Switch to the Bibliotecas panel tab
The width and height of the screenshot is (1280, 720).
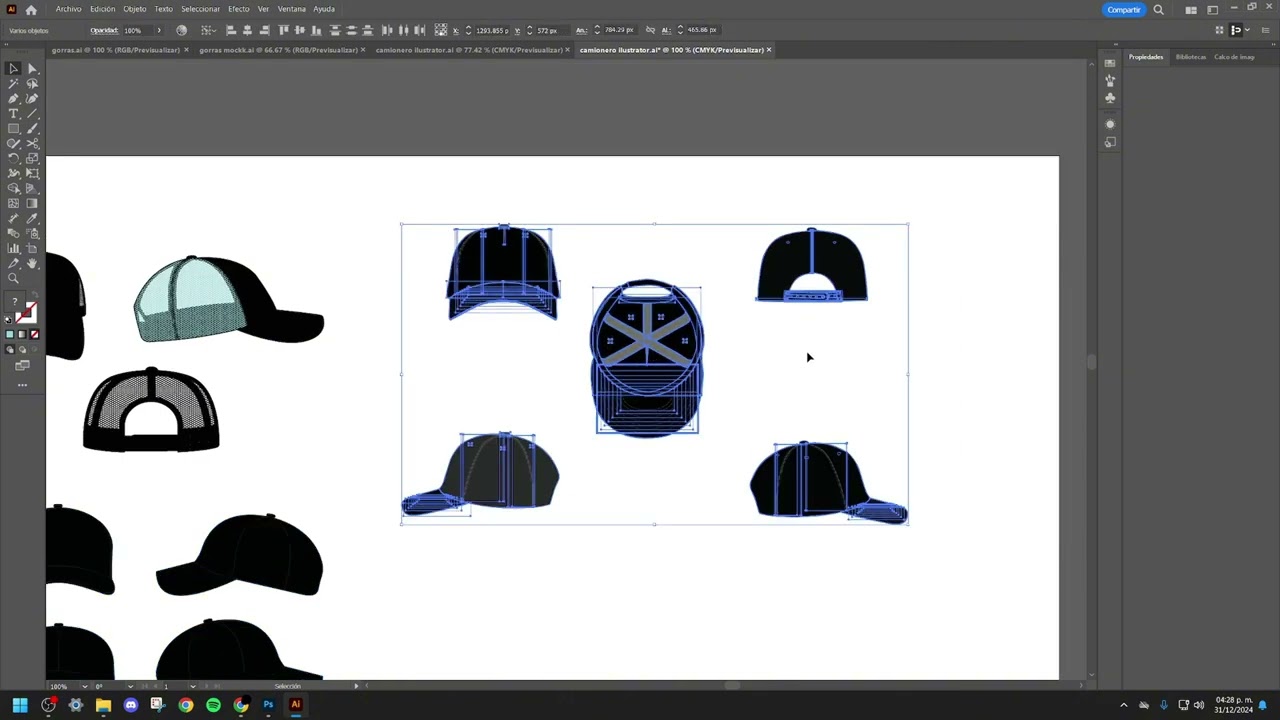(x=1190, y=57)
